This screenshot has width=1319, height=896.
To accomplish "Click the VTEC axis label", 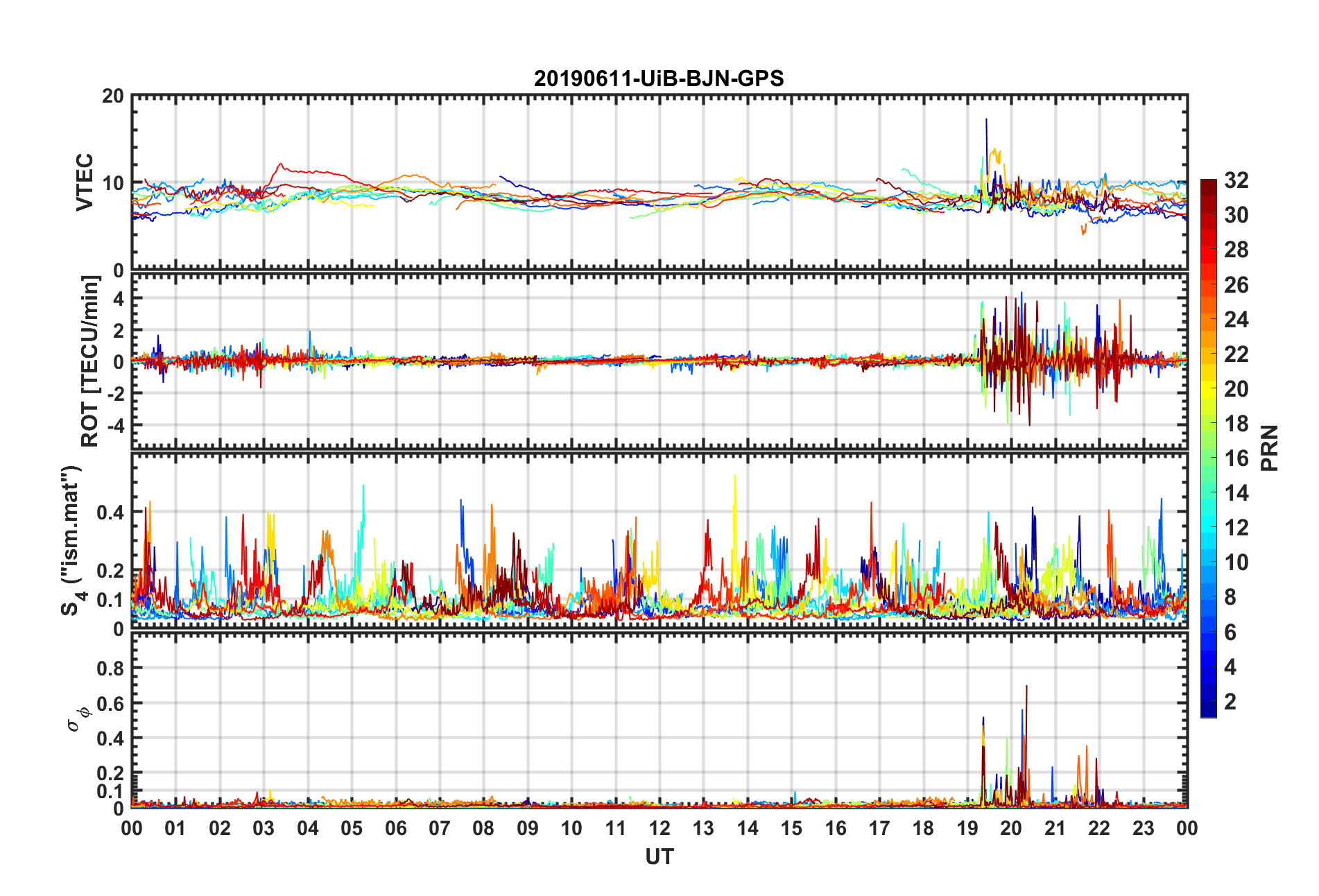I will [84, 182].
